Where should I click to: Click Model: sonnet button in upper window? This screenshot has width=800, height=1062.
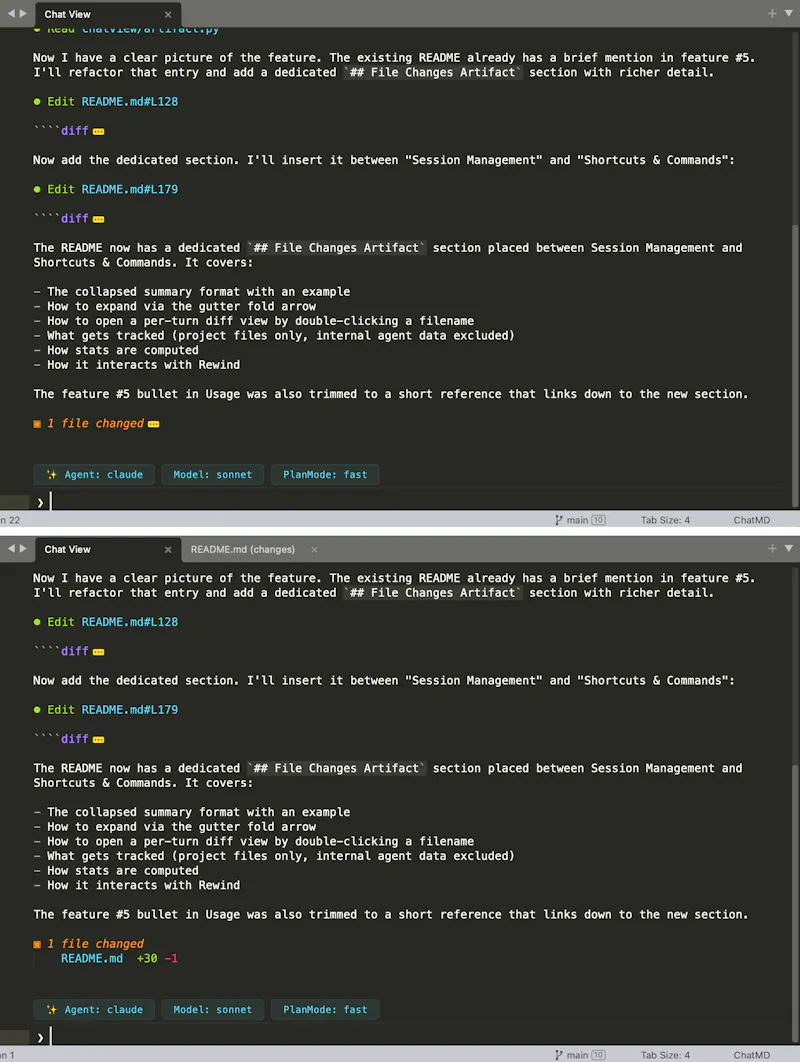point(213,475)
